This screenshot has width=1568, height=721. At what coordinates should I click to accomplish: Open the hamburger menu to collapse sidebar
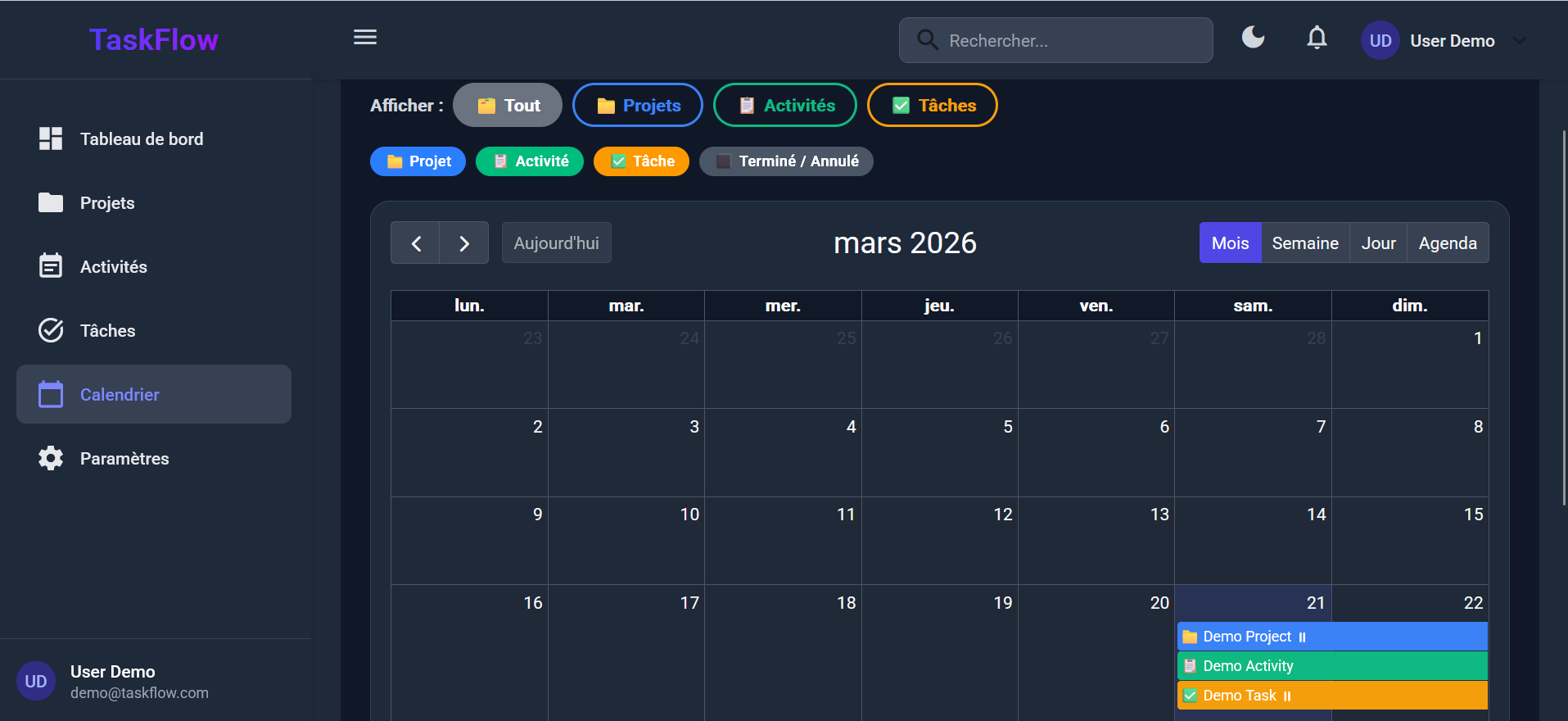365,38
